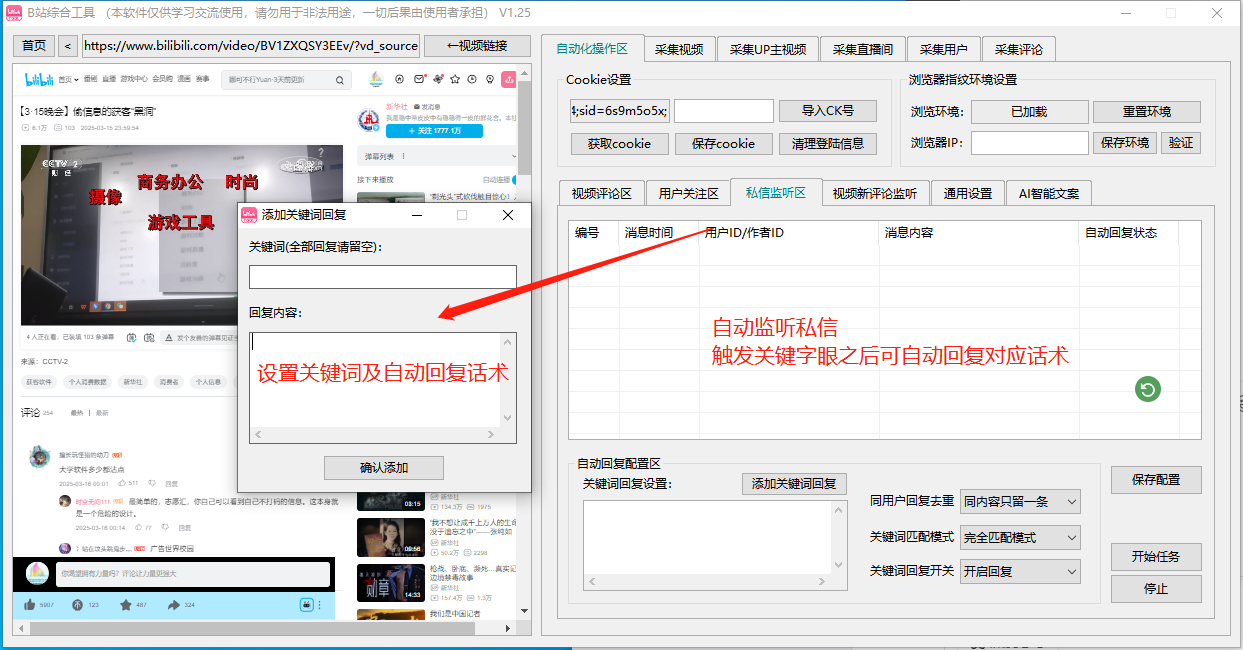This screenshot has height=650, width=1243.
Task: Click the history clock icon in bilibili navbar
Action: pos(472,79)
